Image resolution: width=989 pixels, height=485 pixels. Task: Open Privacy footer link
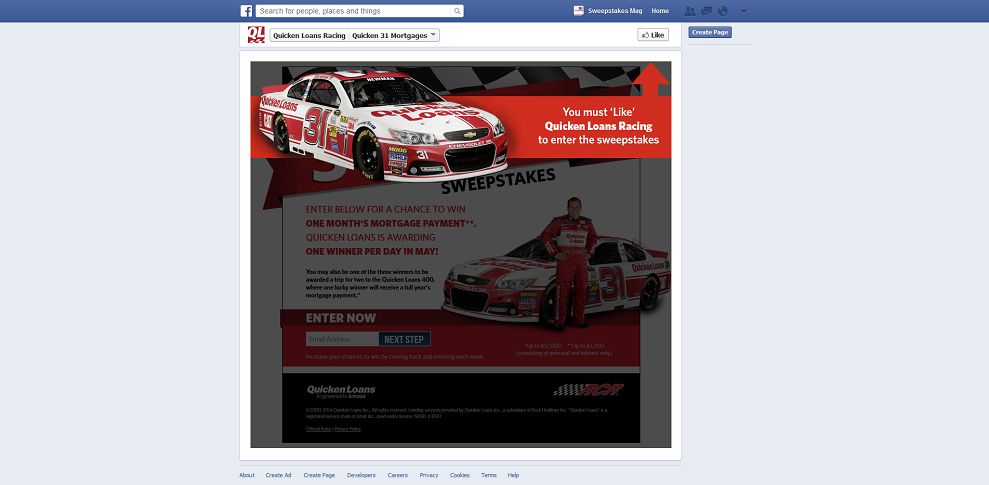coord(429,476)
